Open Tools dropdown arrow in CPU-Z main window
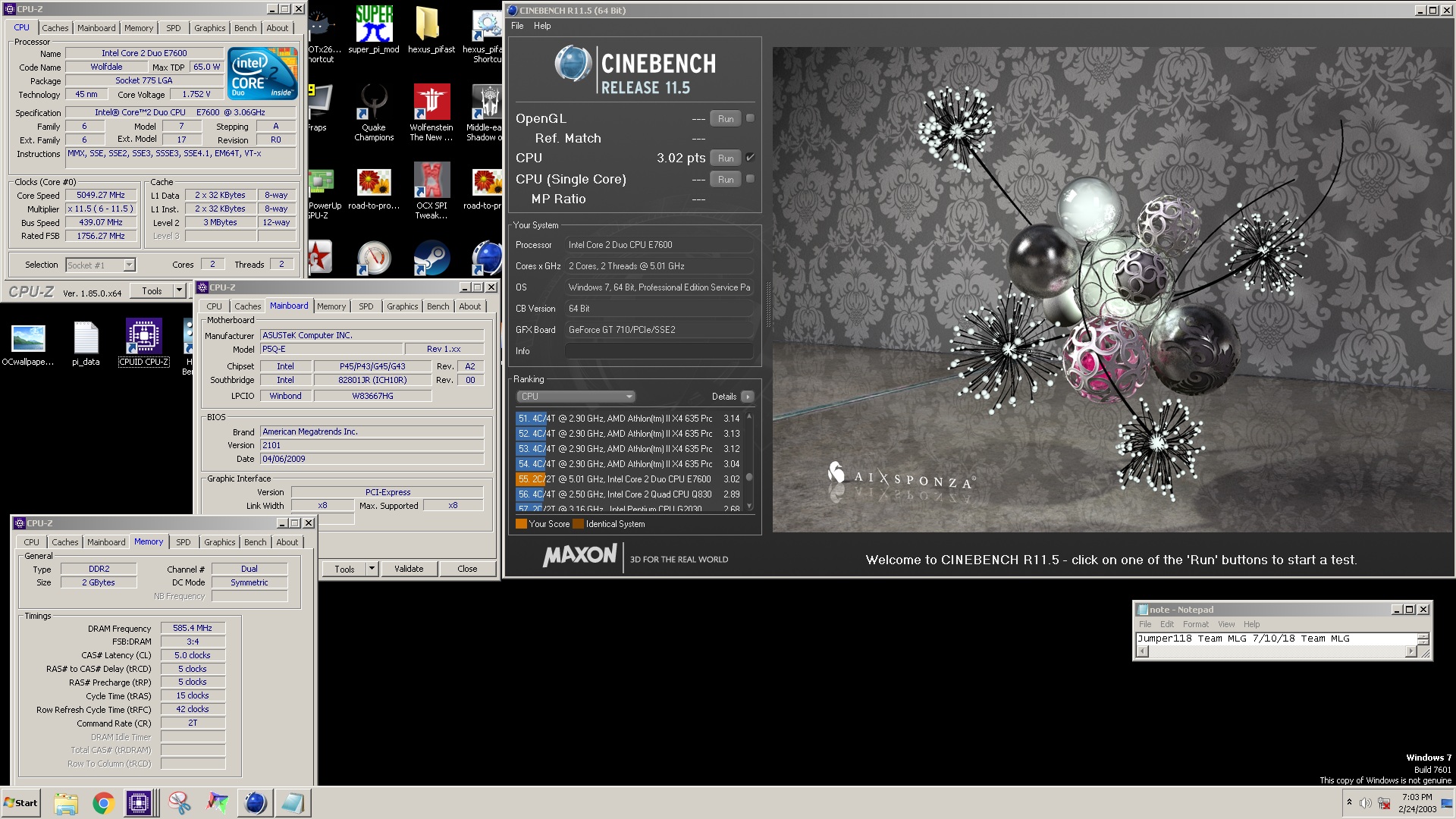 pyautogui.click(x=179, y=290)
